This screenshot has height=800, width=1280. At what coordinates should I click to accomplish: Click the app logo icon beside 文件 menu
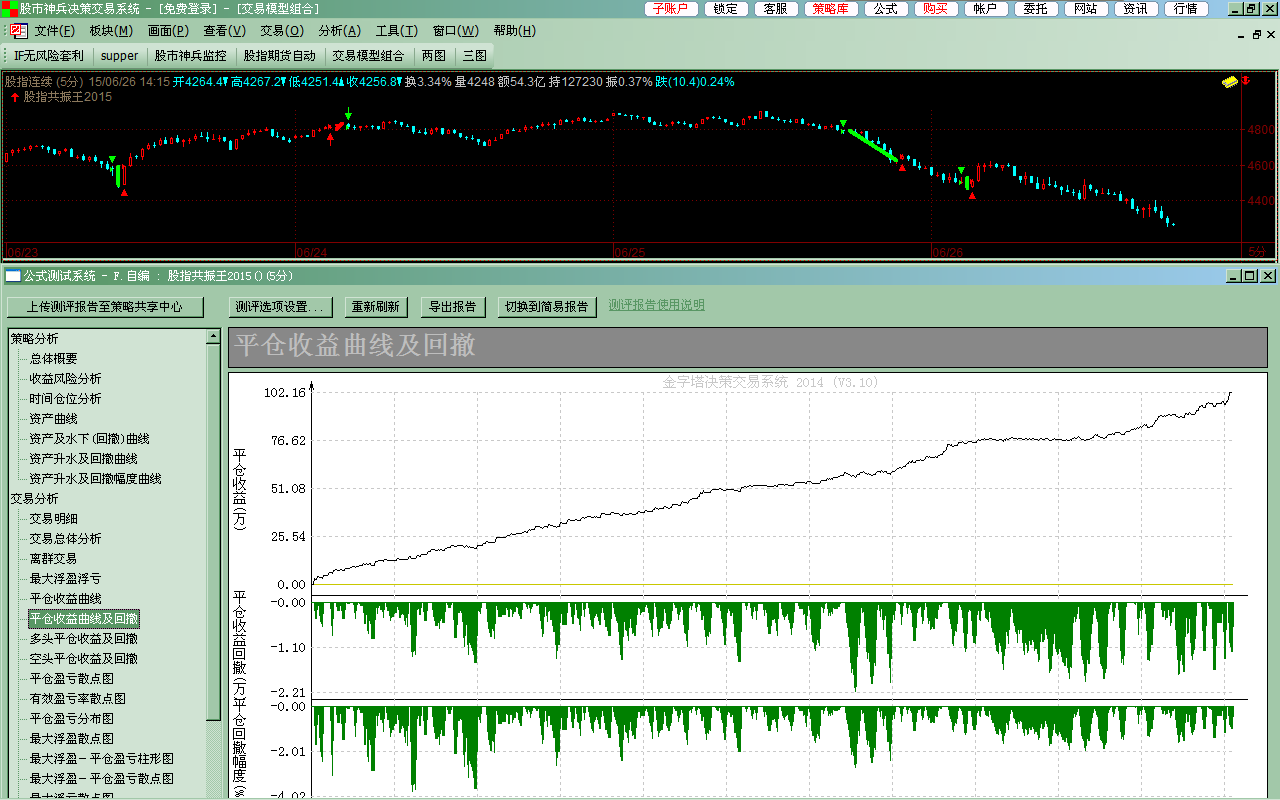coord(19,30)
